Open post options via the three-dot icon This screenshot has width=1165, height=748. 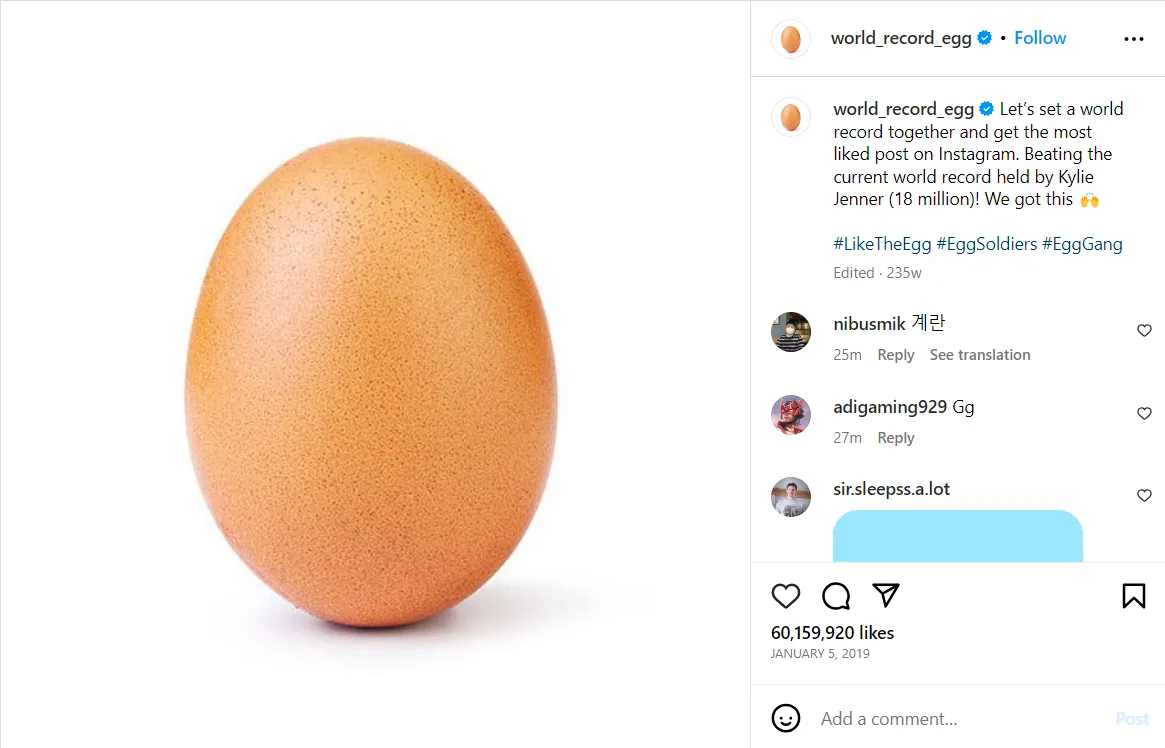click(x=1133, y=38)
